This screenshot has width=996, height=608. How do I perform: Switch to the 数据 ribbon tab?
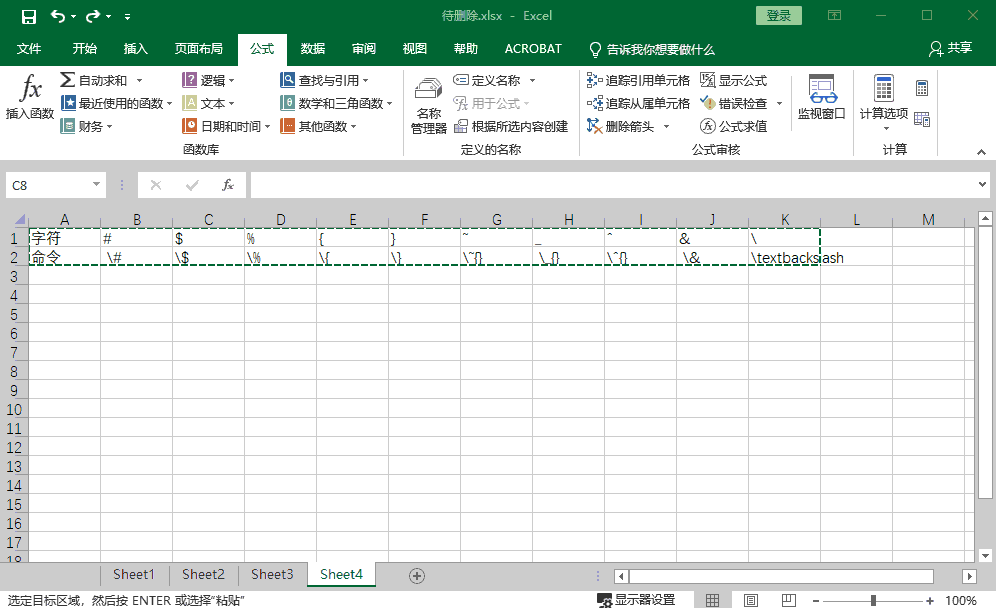click(312, 48)
